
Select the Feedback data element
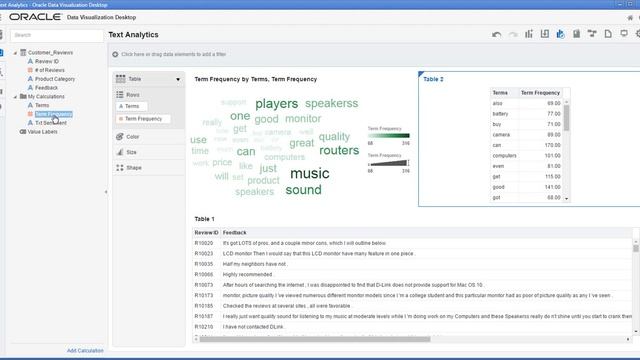(x=46, y=88)
